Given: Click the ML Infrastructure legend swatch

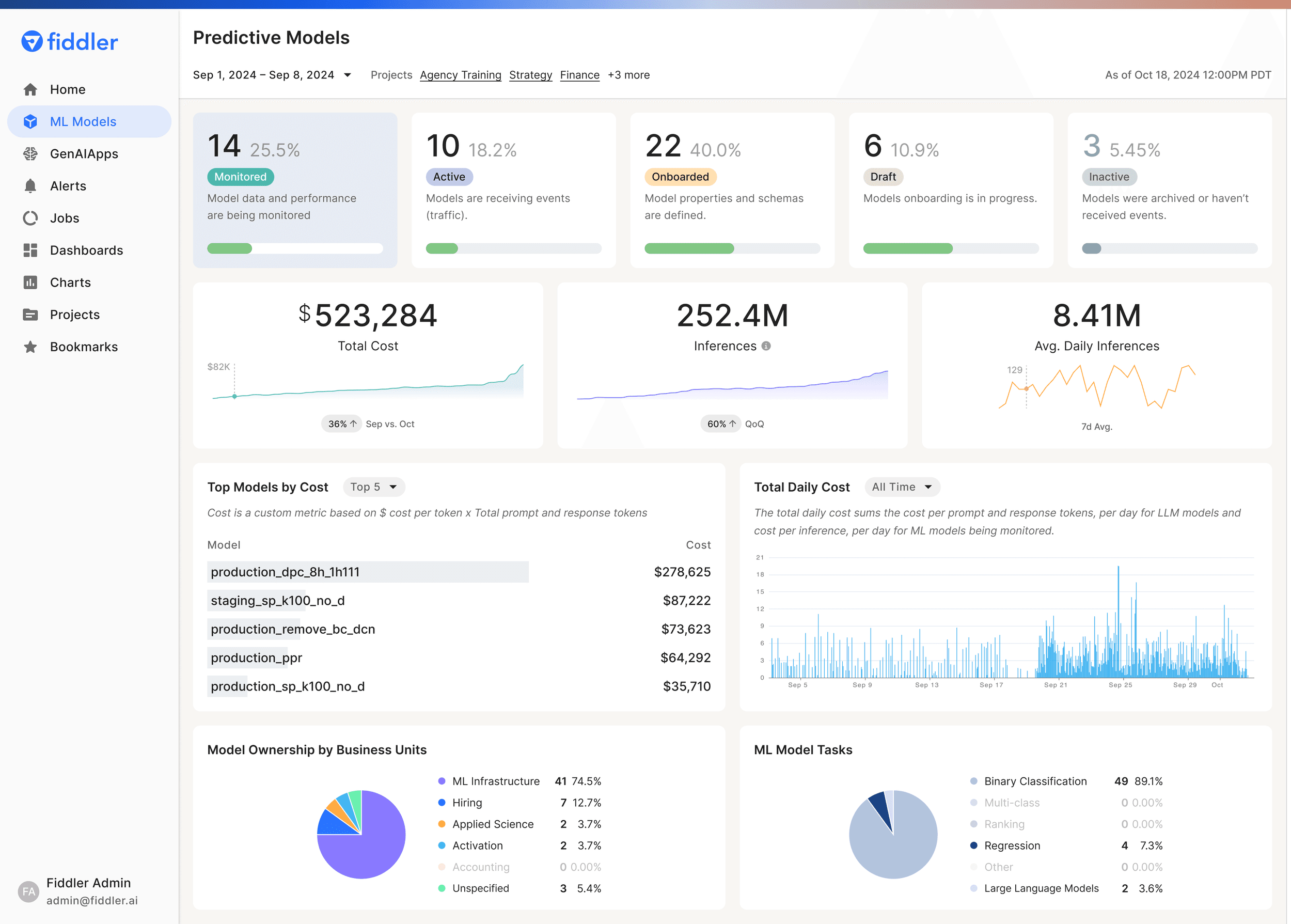Looking at the screenshot, I should [x=442, y=781].
